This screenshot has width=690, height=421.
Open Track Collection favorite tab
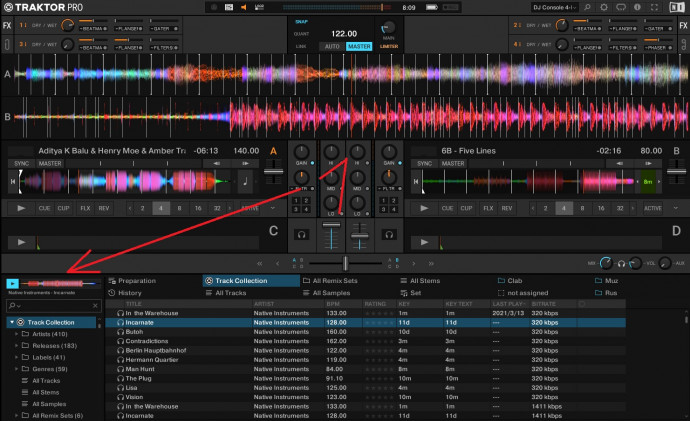point(251,281)
